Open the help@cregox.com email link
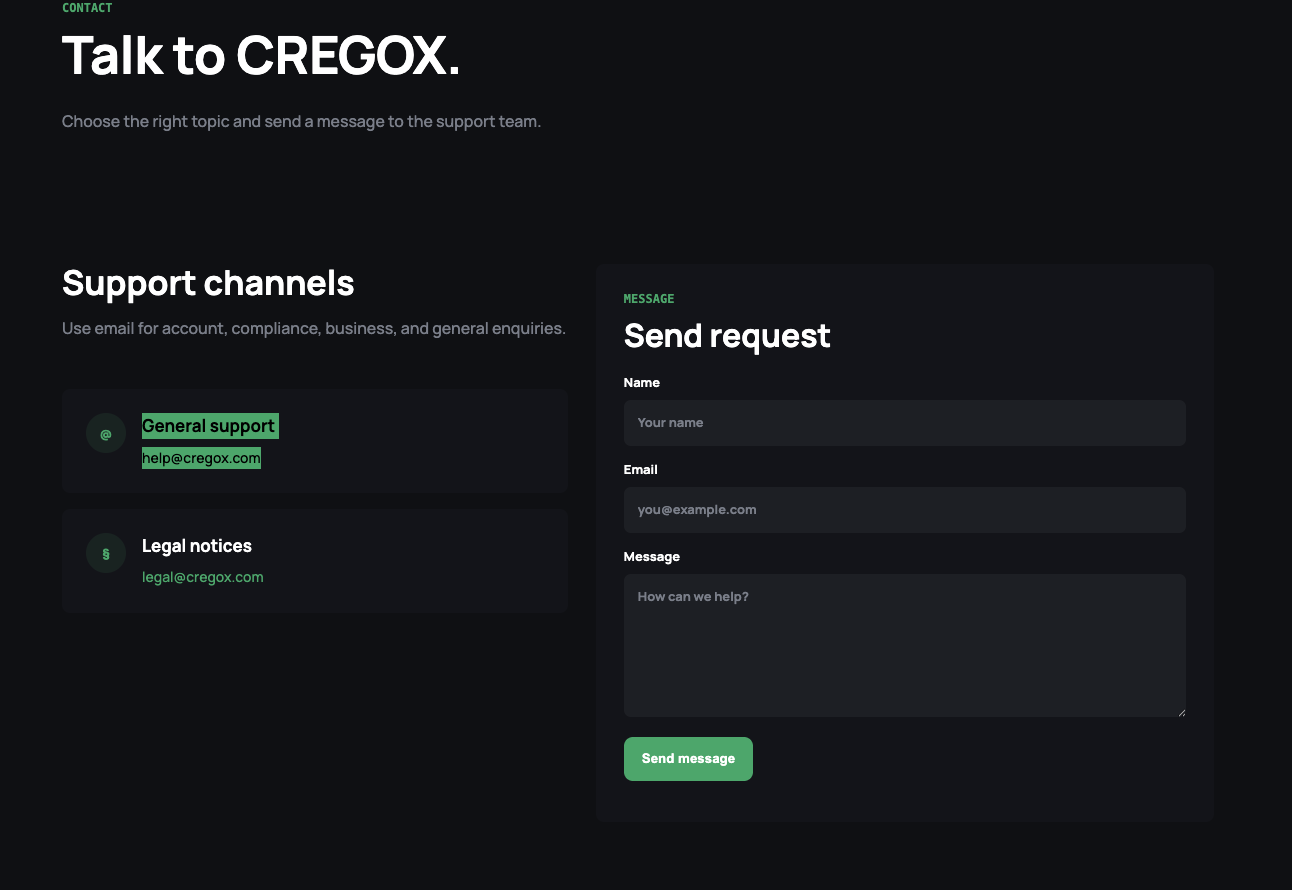This screenshot has height=890, width=1292. (x=201, y=458)
